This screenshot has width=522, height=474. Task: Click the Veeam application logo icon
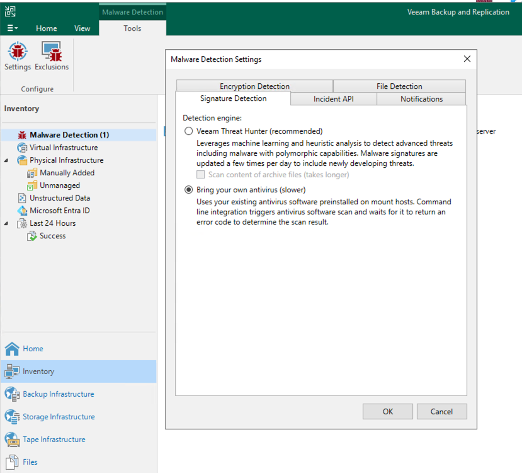(10, 12)
